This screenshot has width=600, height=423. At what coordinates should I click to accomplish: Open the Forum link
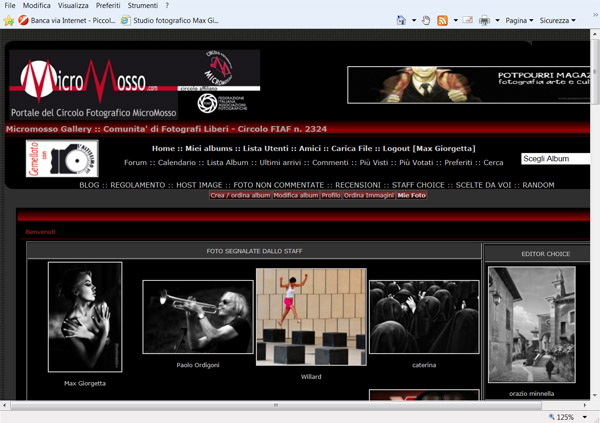click(135, 163)
